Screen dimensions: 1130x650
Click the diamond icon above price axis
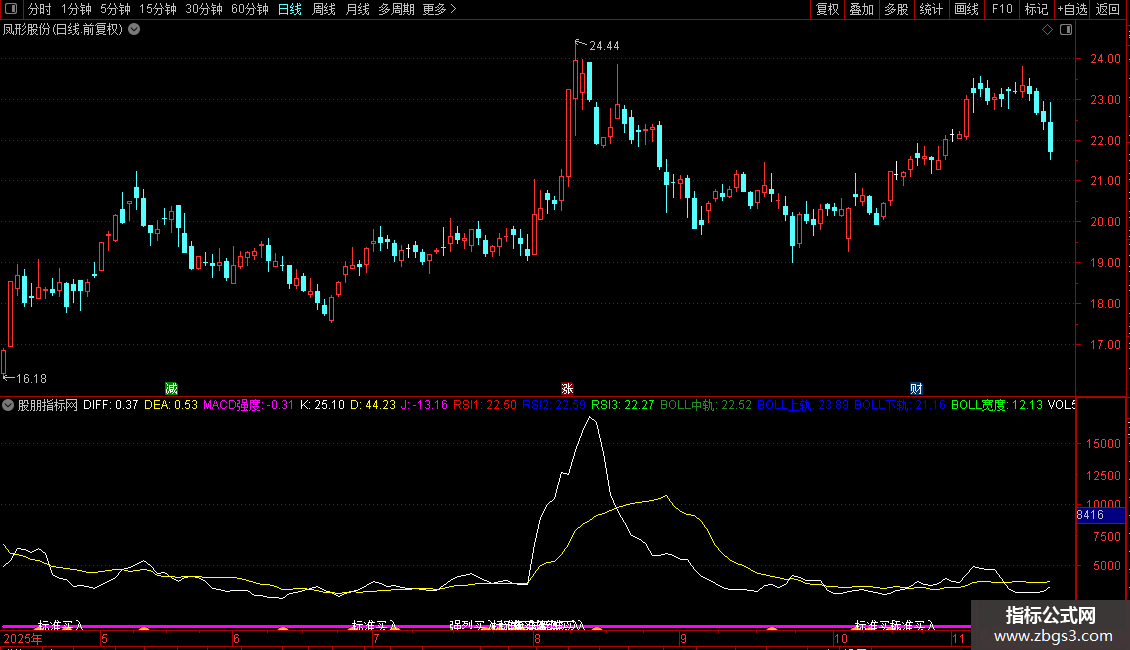tap(1047, 30)
